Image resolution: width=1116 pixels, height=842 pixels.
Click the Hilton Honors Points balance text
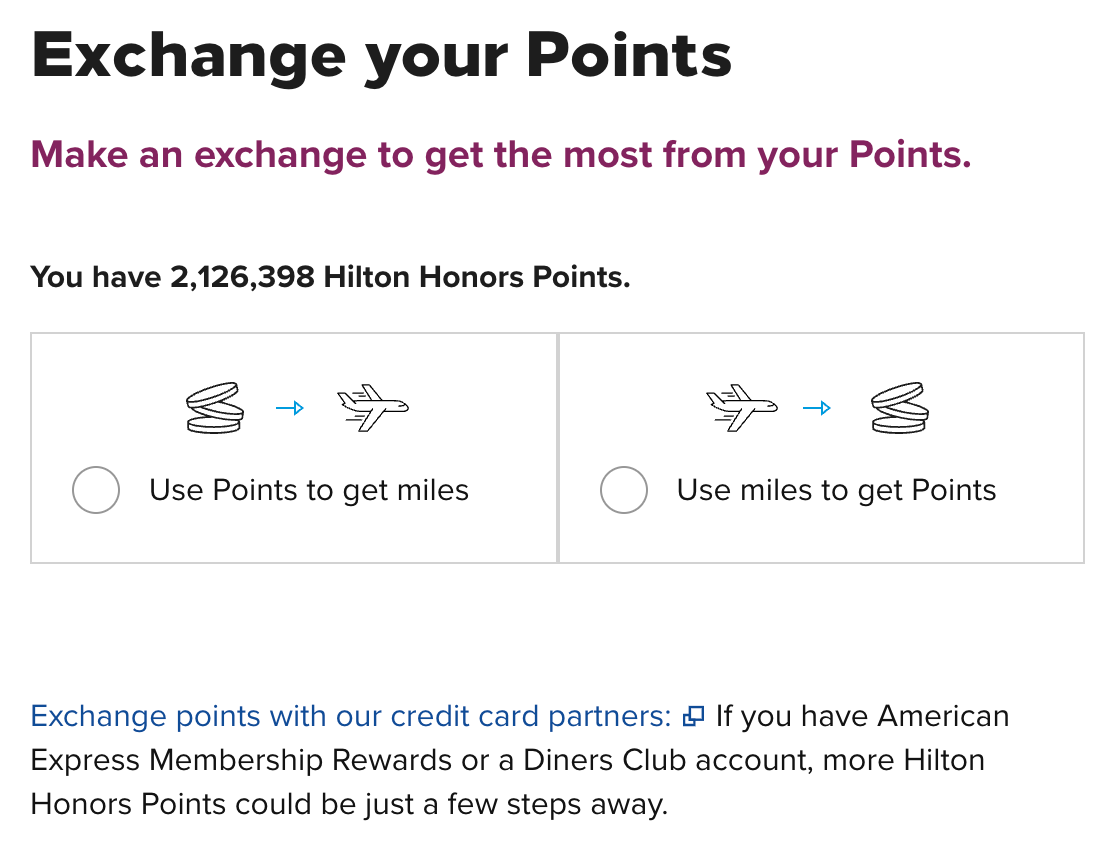[x=330, y=276]
